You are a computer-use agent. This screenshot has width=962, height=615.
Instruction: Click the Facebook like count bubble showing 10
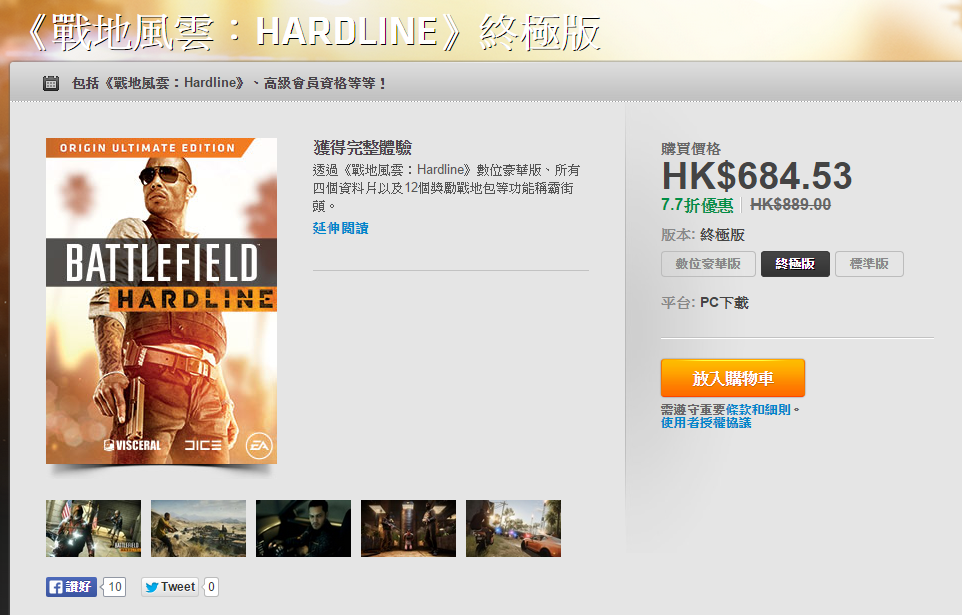(115, 587)
